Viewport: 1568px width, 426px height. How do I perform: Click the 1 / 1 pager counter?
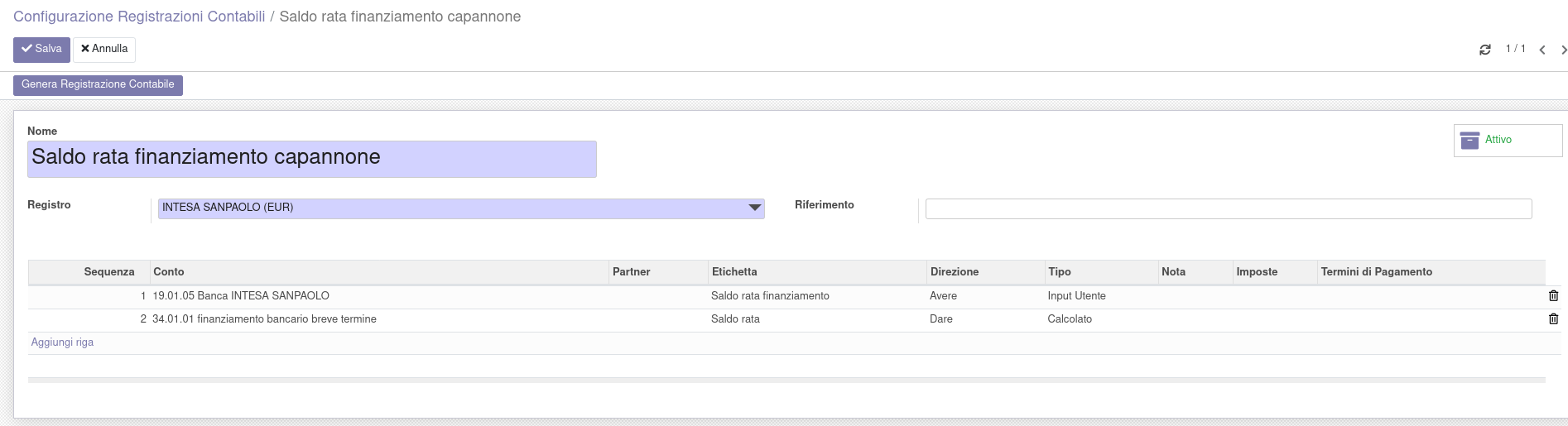(1515, 49)
